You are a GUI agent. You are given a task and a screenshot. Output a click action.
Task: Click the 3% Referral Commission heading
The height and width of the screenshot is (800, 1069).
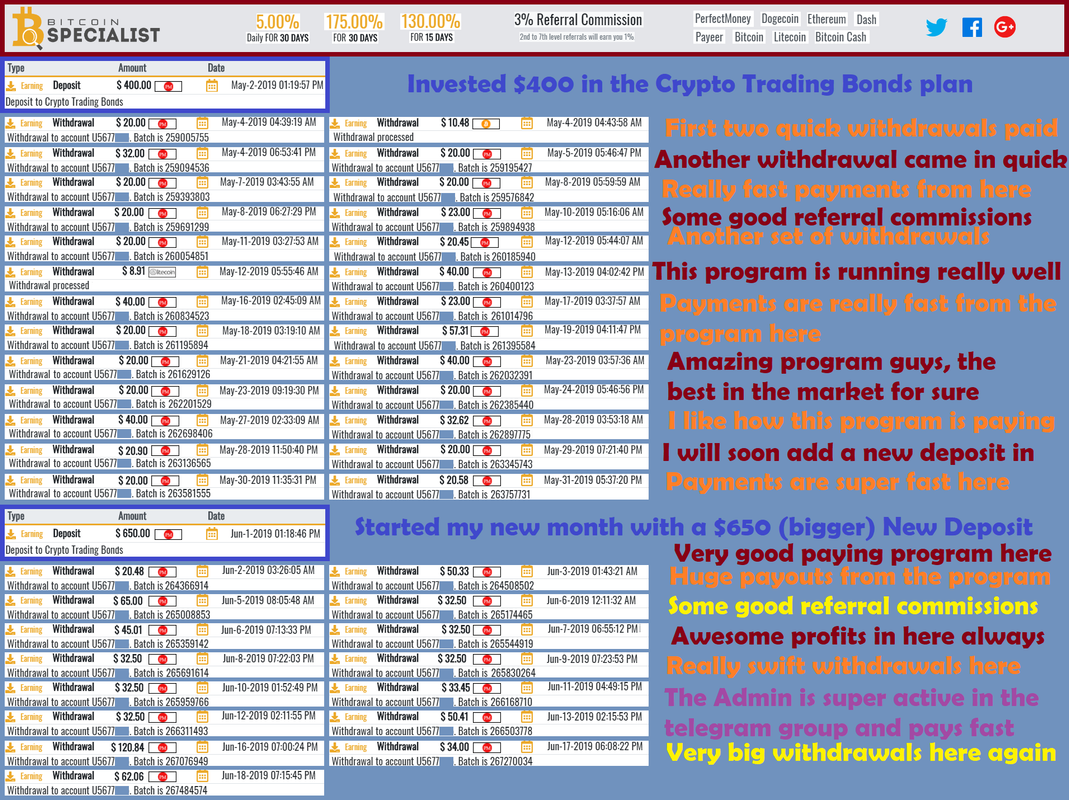(578, 20)
